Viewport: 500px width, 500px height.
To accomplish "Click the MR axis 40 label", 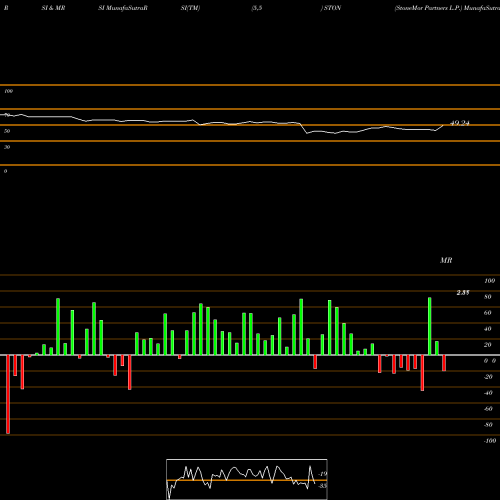I will [488, 329].
